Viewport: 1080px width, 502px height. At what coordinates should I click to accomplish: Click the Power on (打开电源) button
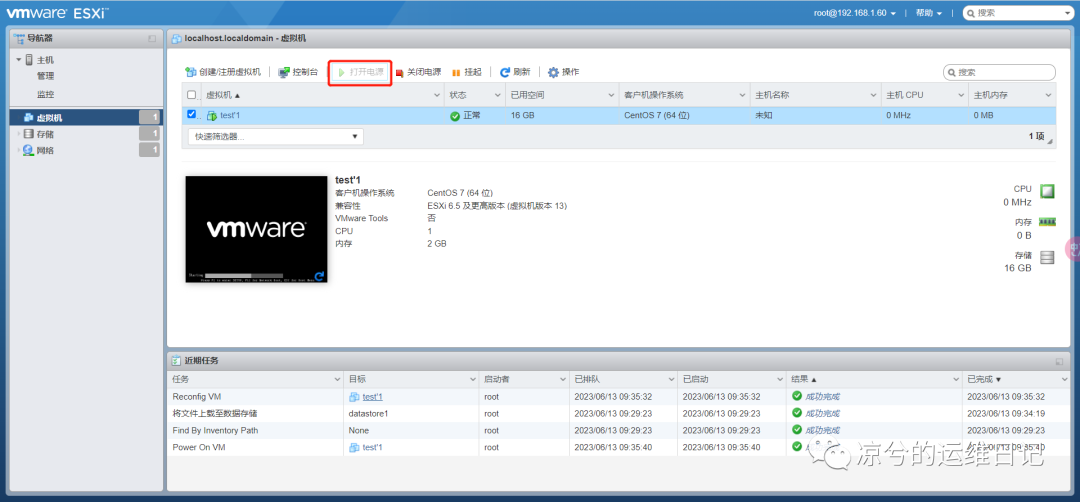pyautogui.click(x=360, y=72)
